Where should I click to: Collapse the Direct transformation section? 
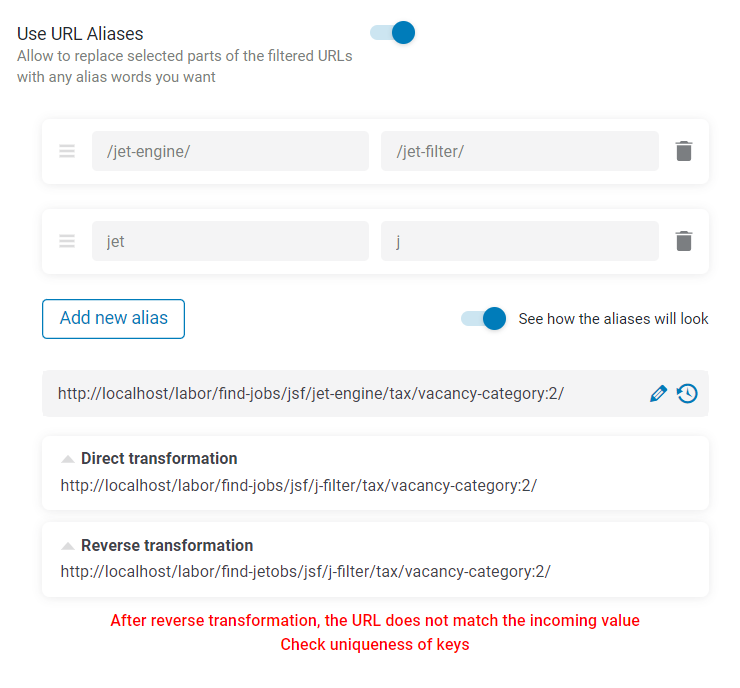[68, 459]
